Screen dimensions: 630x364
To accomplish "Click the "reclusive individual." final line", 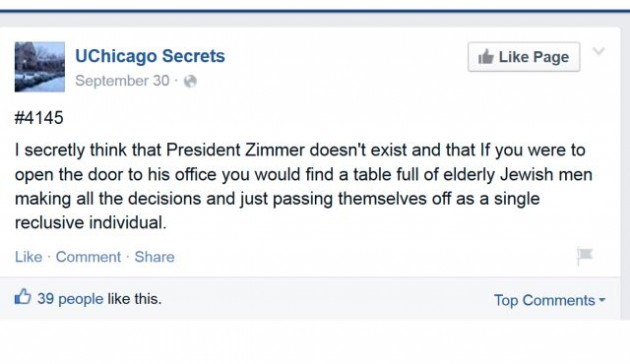I will (90, 222).
